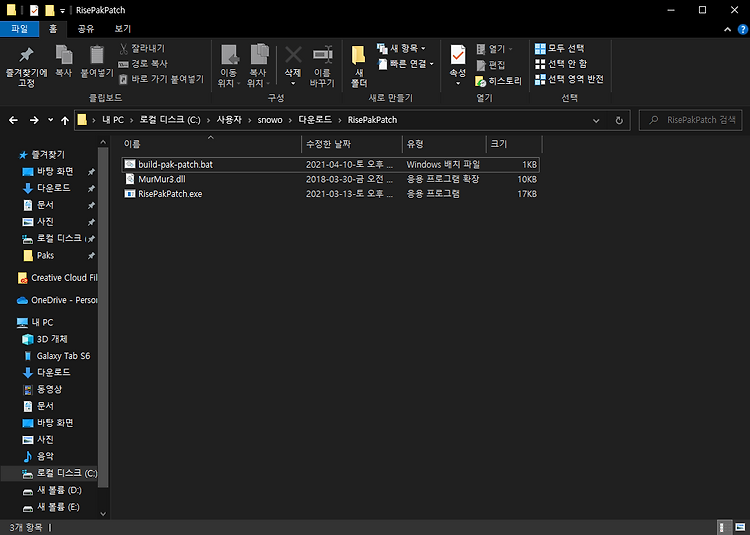Viewport: 750px width, 535px height.
Task: Open Explorer help question mark icon
Action: click(742, 30)
